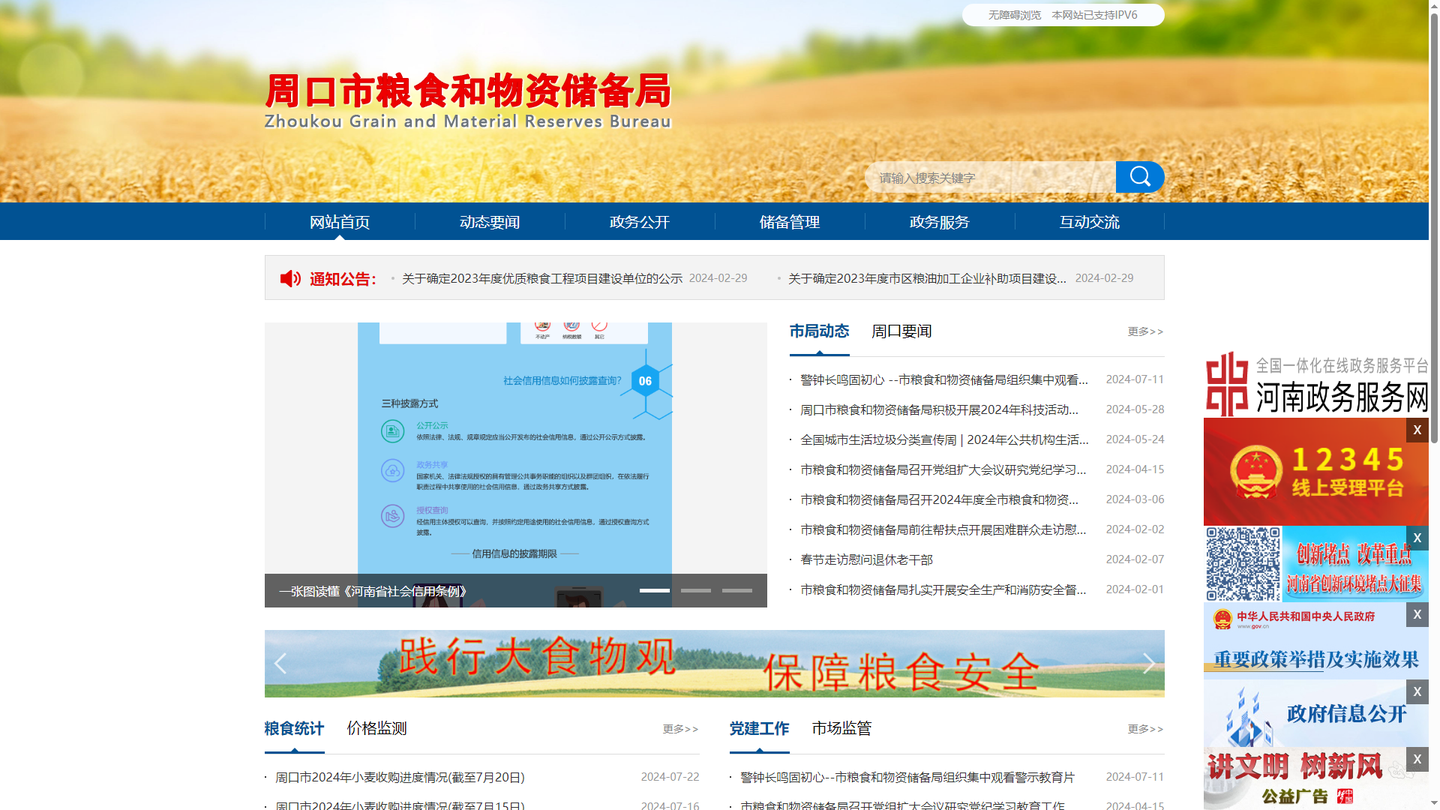Close the 创新堵点 QR code ad
1440x810 pixels.
tap(1417, 537)
